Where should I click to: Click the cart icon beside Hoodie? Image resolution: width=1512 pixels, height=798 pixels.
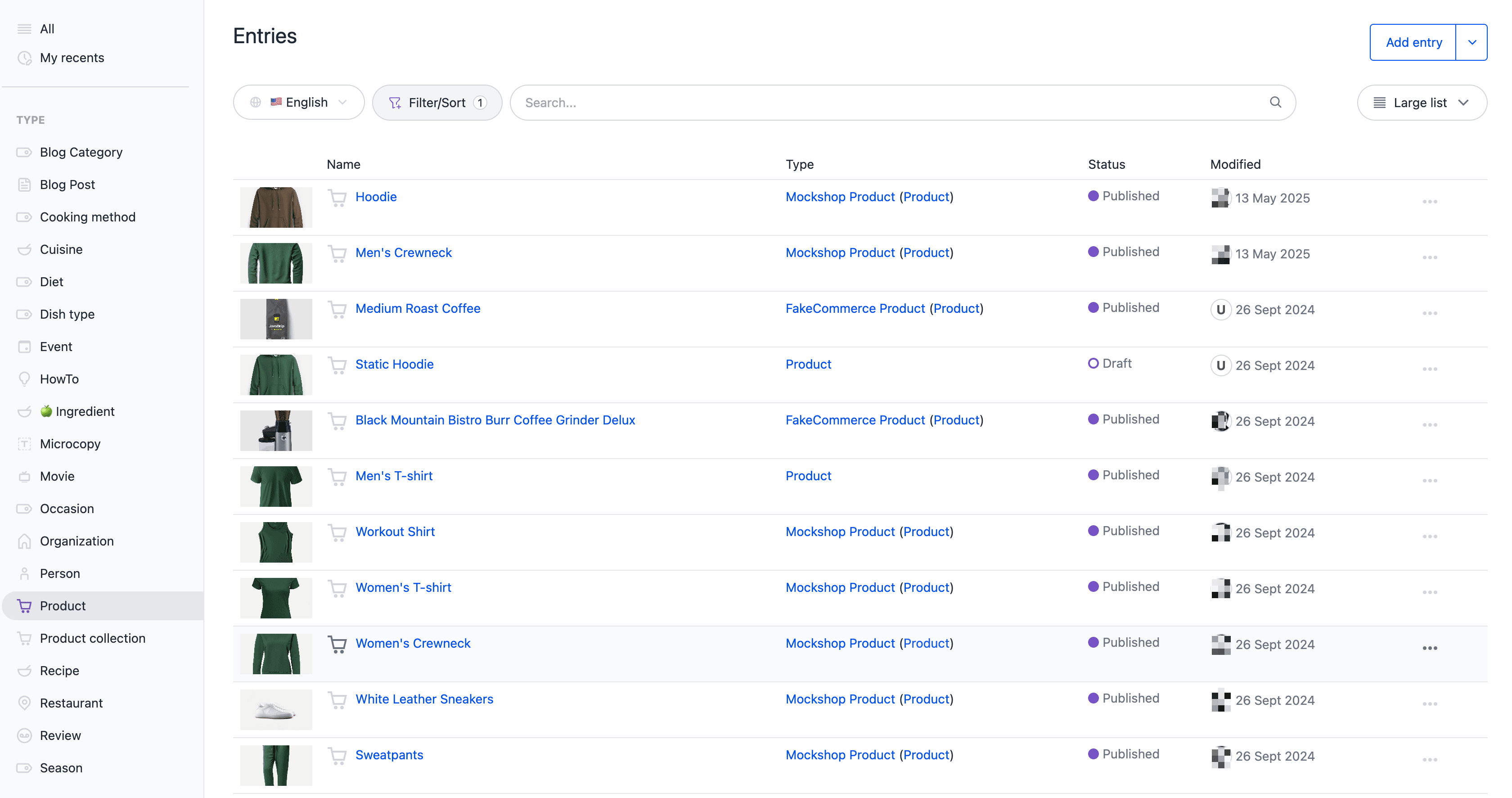click(337, 198)
